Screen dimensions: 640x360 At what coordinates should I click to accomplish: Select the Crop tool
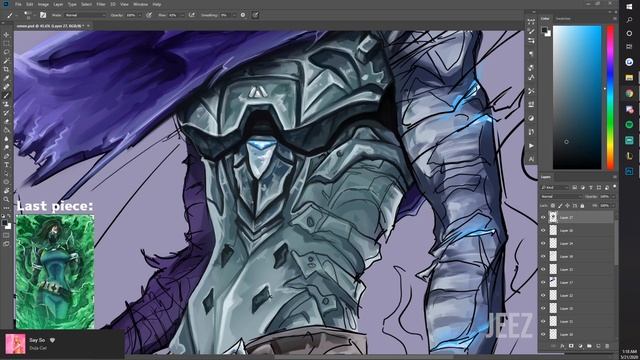coord(6,69)
